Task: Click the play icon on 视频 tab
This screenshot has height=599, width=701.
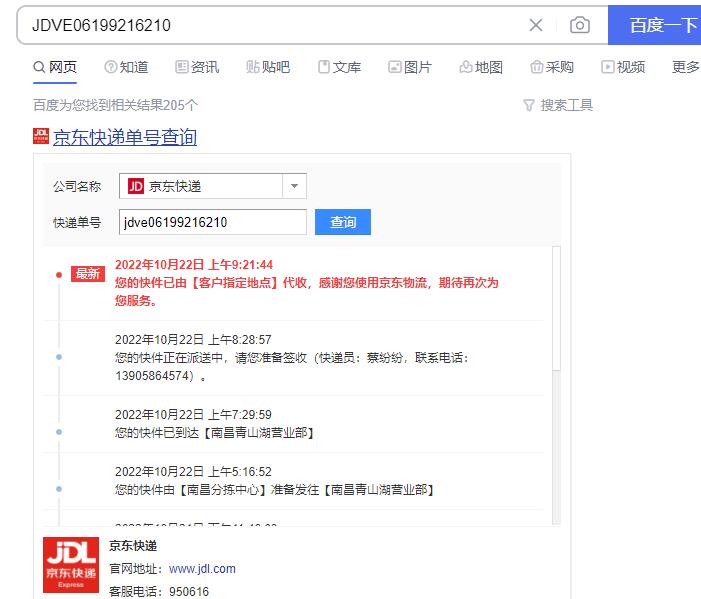Action: click(x=608, y=67)
